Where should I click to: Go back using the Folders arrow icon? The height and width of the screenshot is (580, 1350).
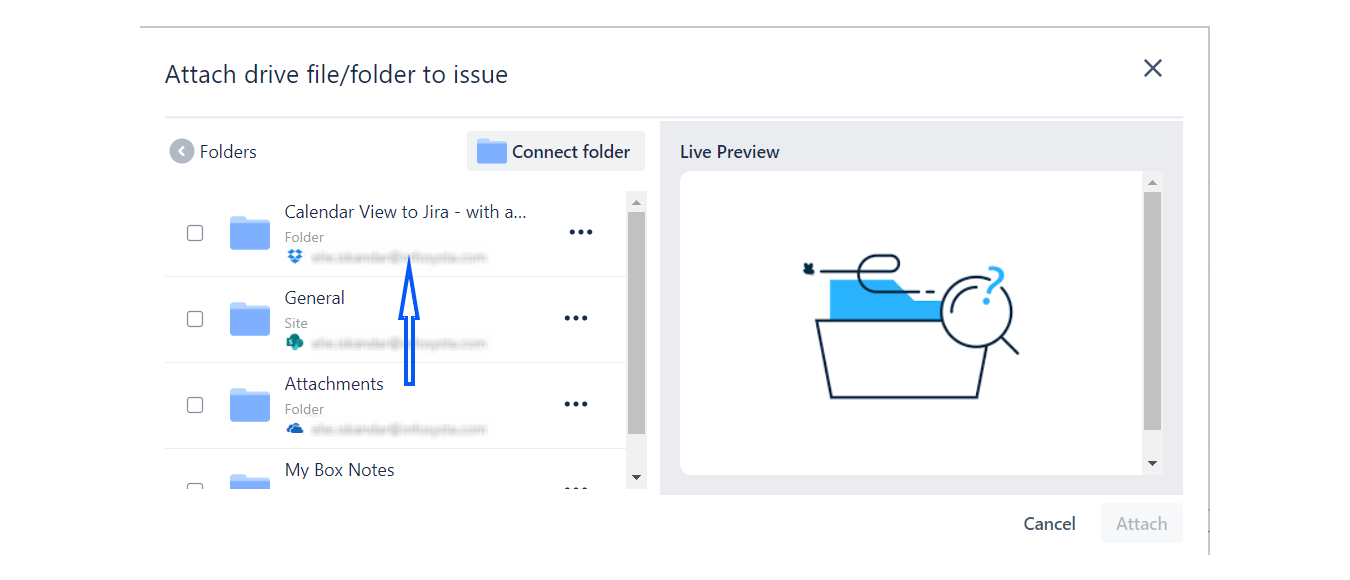click(181, 152)
